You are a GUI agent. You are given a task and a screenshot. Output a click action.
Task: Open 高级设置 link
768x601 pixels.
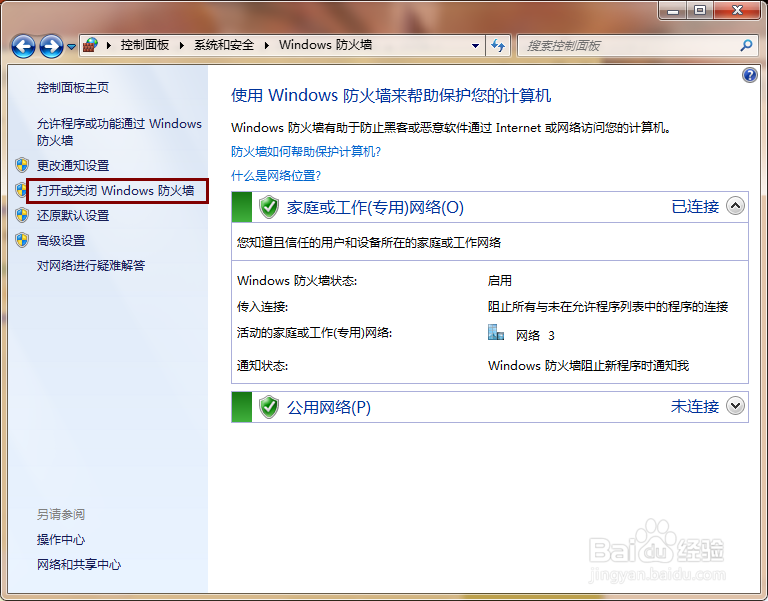coord(61,240)
